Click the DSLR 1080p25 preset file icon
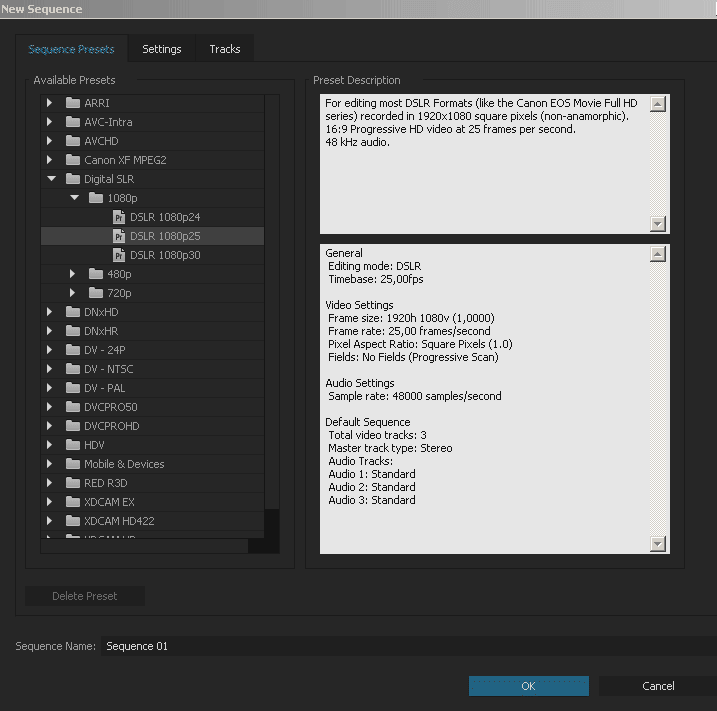The height and width of the screenshot is (711, 717). point(119,236)
